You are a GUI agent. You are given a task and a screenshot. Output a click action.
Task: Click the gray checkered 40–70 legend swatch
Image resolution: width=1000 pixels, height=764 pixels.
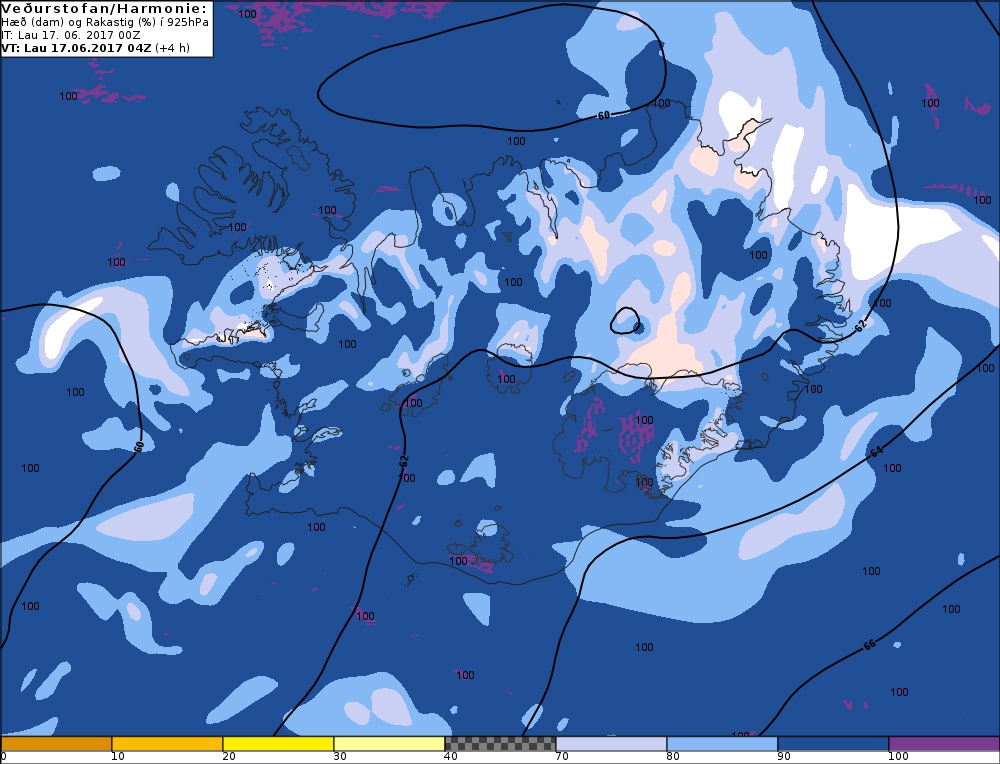[500, 744]
